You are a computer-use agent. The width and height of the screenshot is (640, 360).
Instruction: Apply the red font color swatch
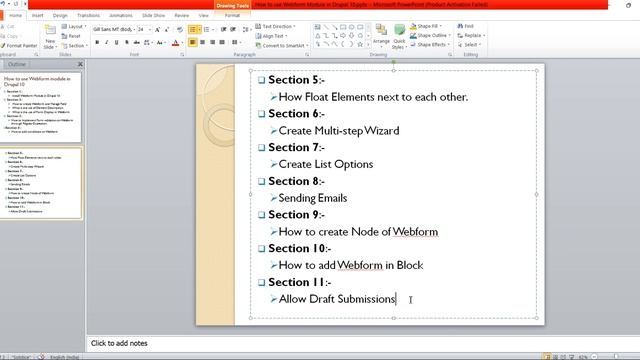(x=176, y=42)
